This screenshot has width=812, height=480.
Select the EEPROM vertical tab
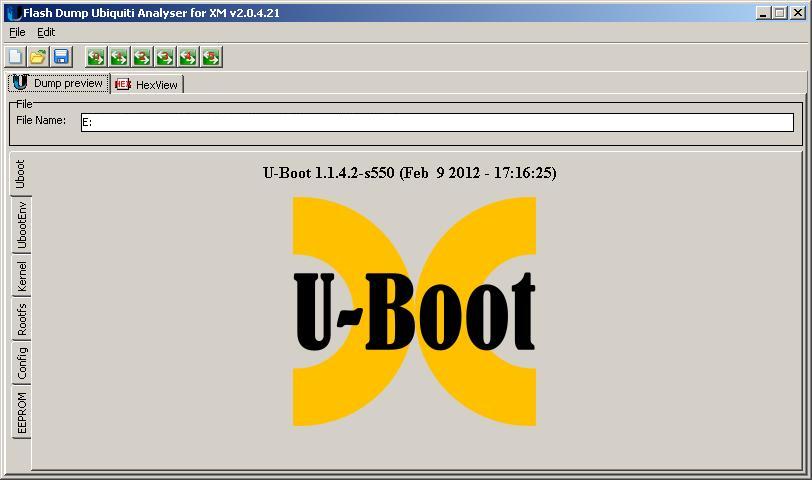(x=21, y=412)
